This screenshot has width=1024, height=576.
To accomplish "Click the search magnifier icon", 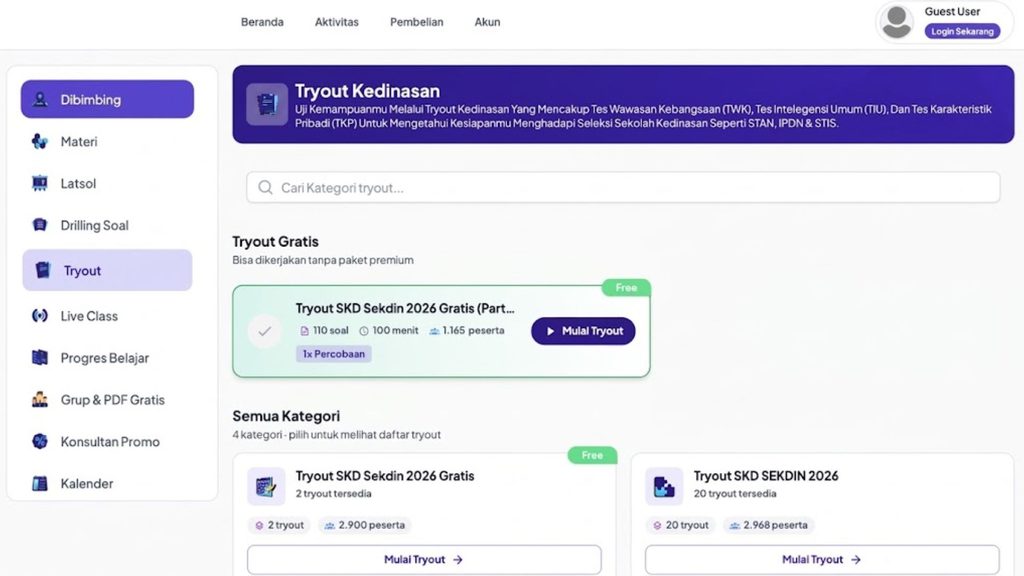I will [x=265, y=187].
